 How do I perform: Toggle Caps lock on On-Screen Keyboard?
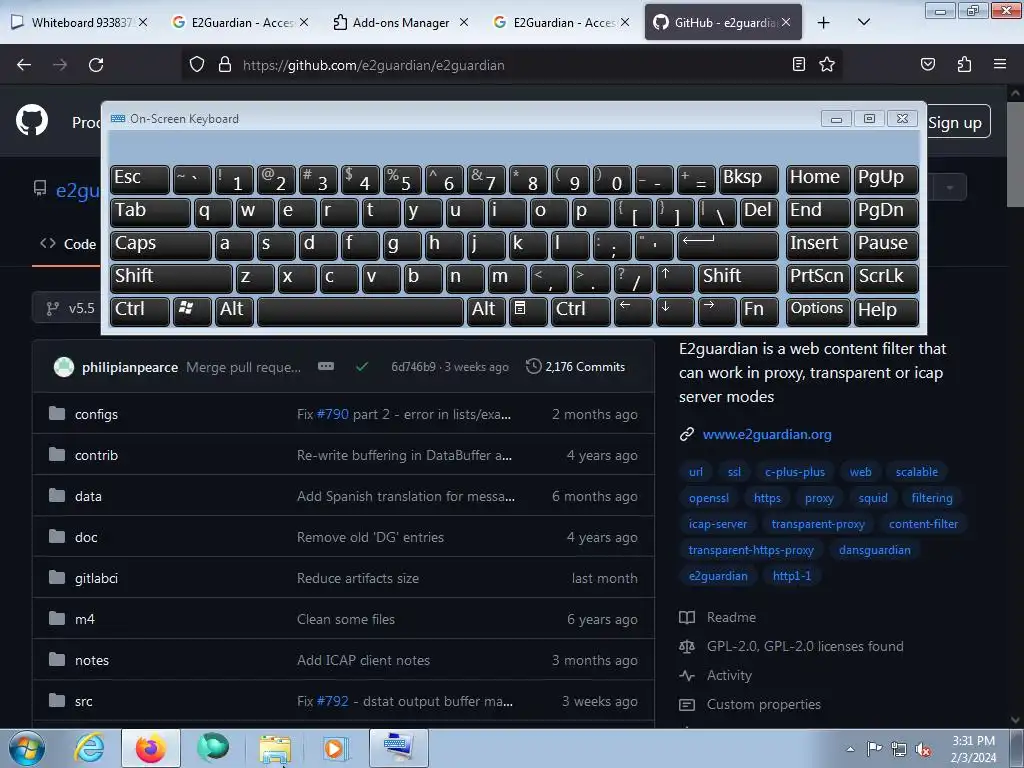point(161,245)
